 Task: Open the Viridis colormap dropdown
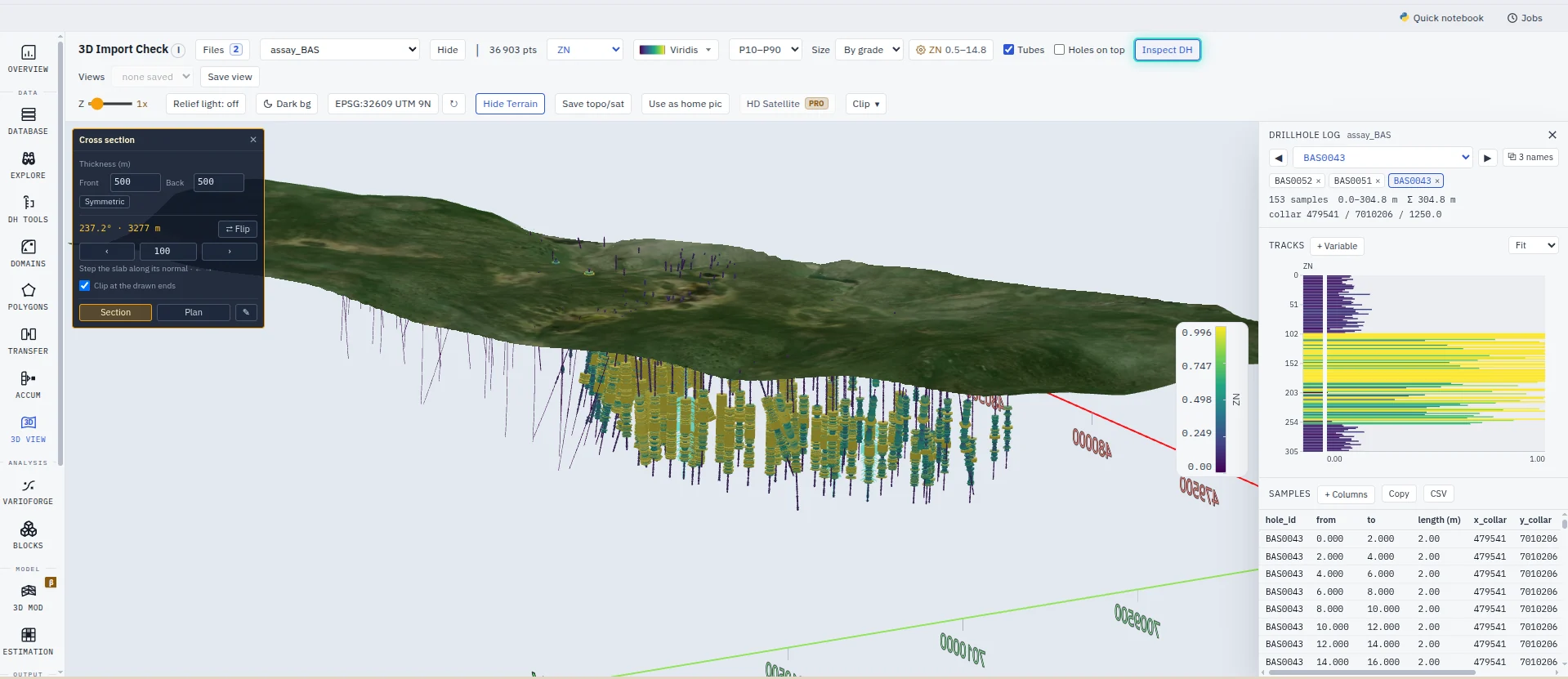coord(676,50)
